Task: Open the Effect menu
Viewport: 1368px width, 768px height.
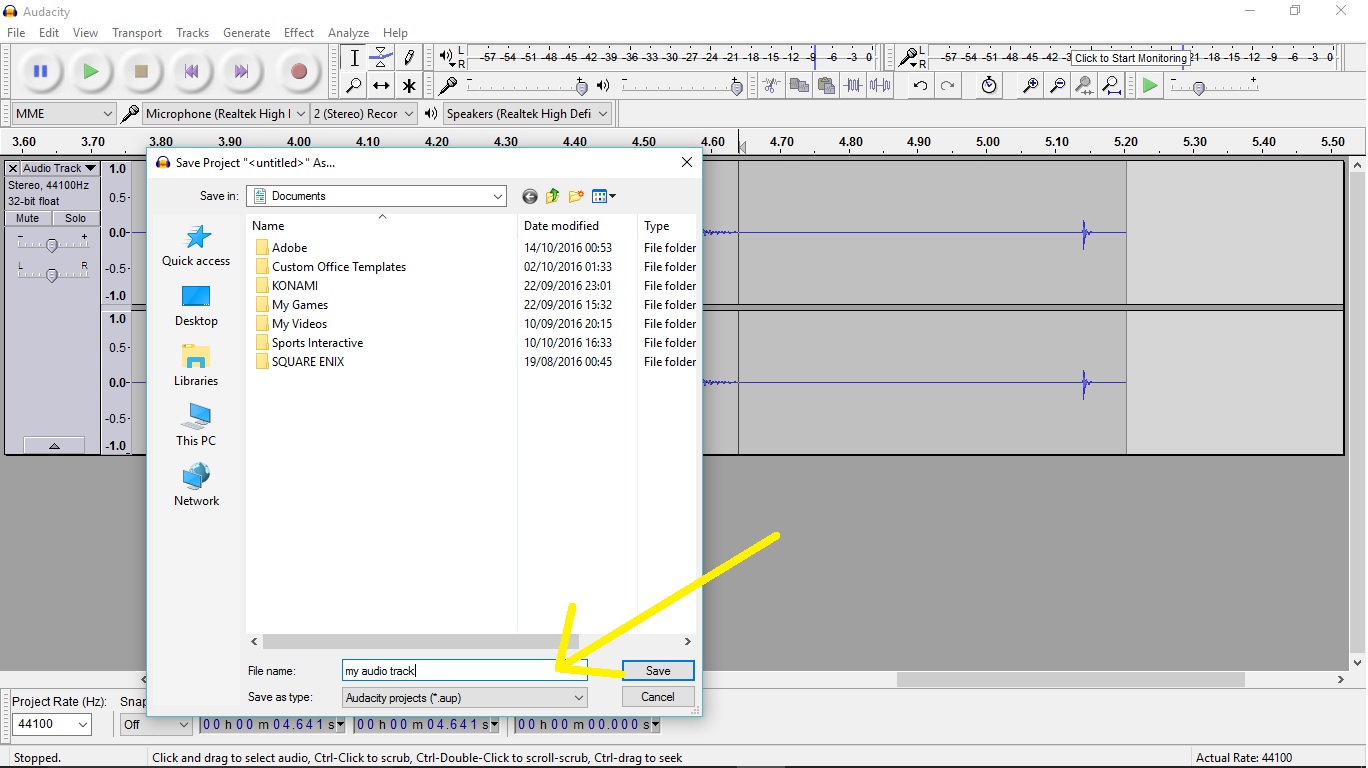Action: 299,33
